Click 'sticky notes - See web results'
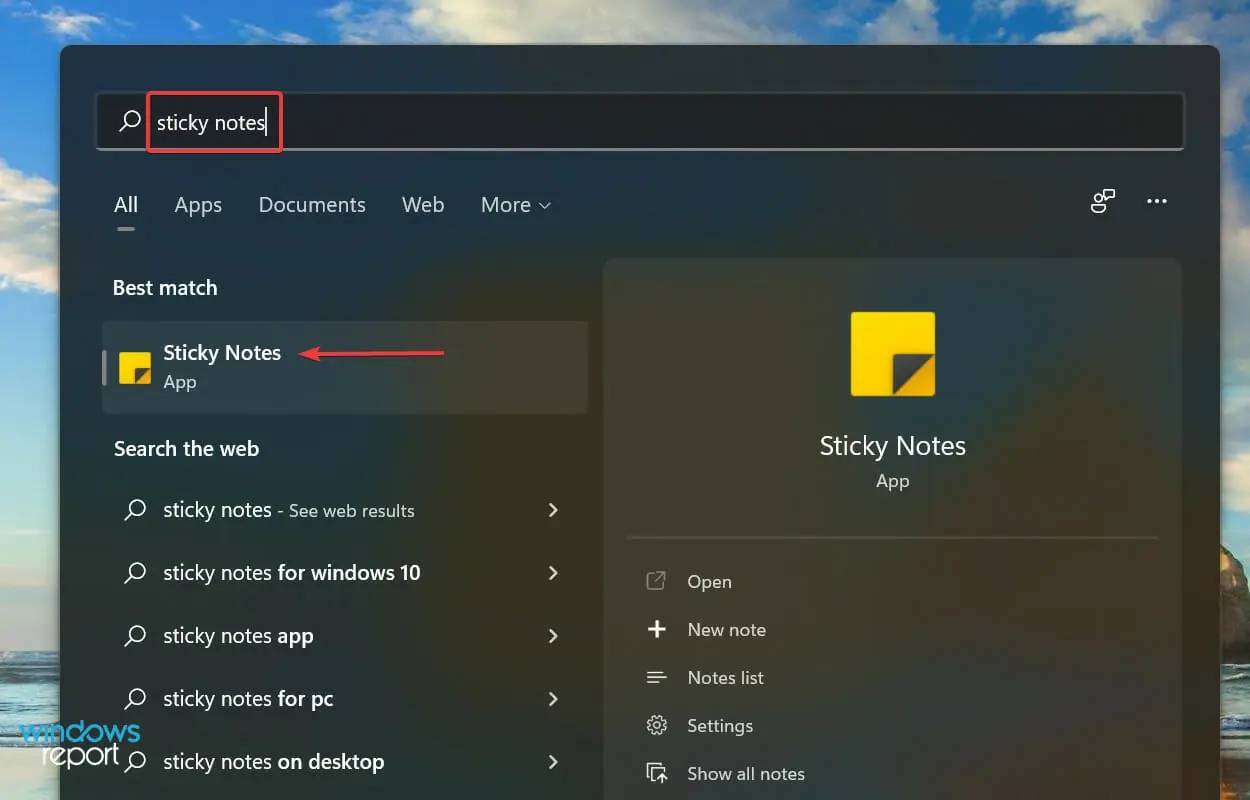 (x=288, y=510)
